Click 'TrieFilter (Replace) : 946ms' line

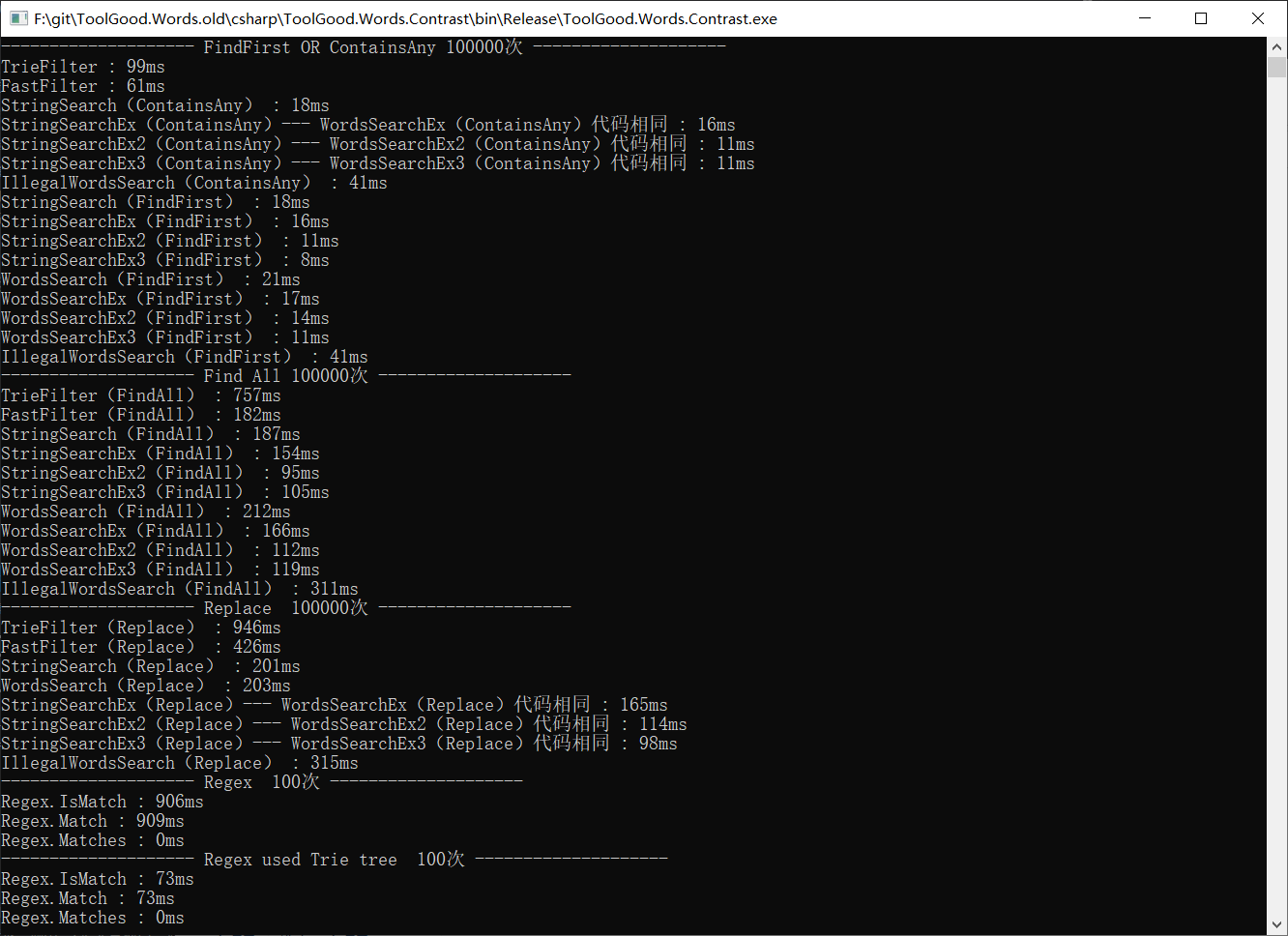tap(141, 628)
